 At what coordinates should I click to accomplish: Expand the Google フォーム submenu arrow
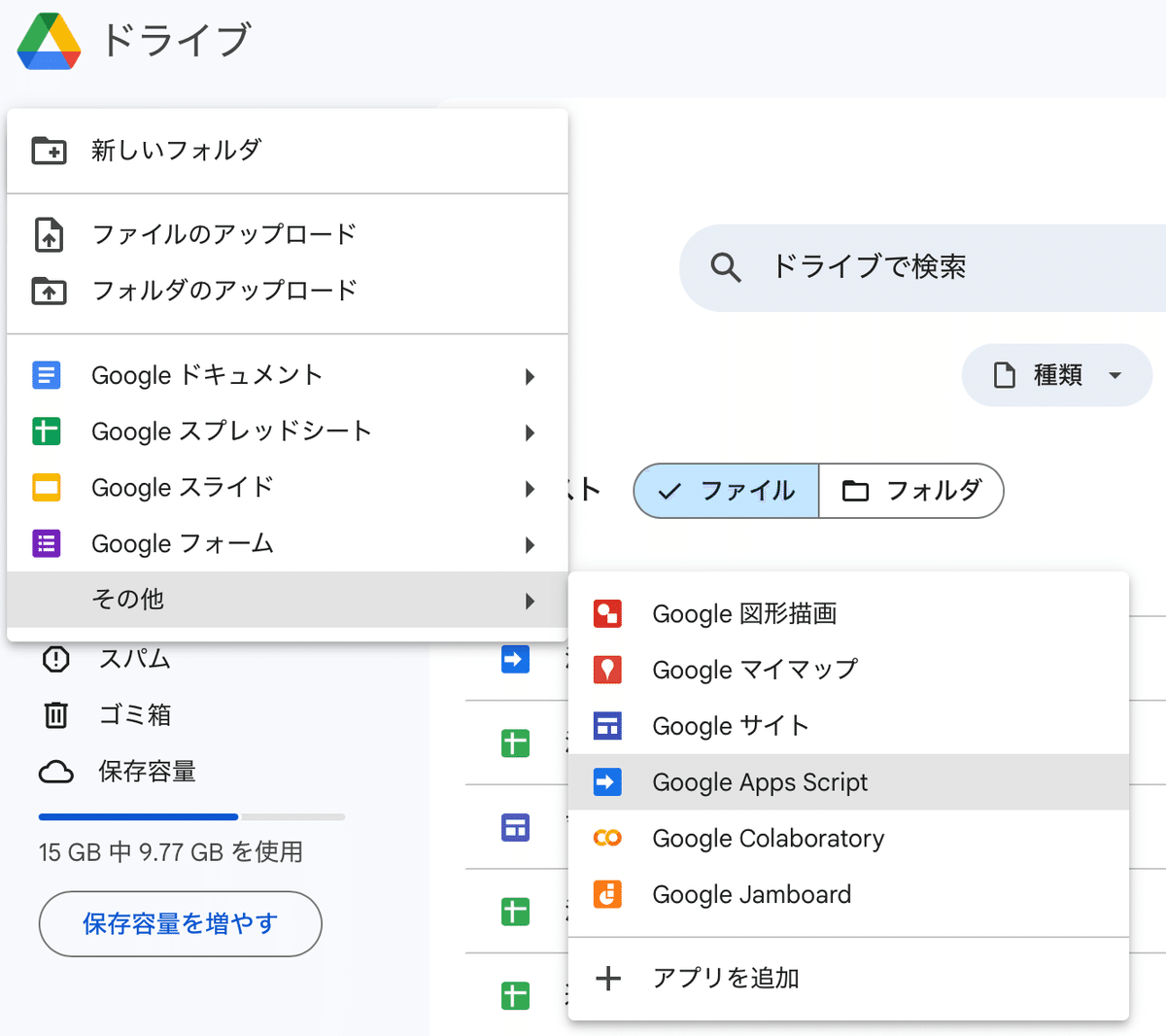[x=530, y=545]
